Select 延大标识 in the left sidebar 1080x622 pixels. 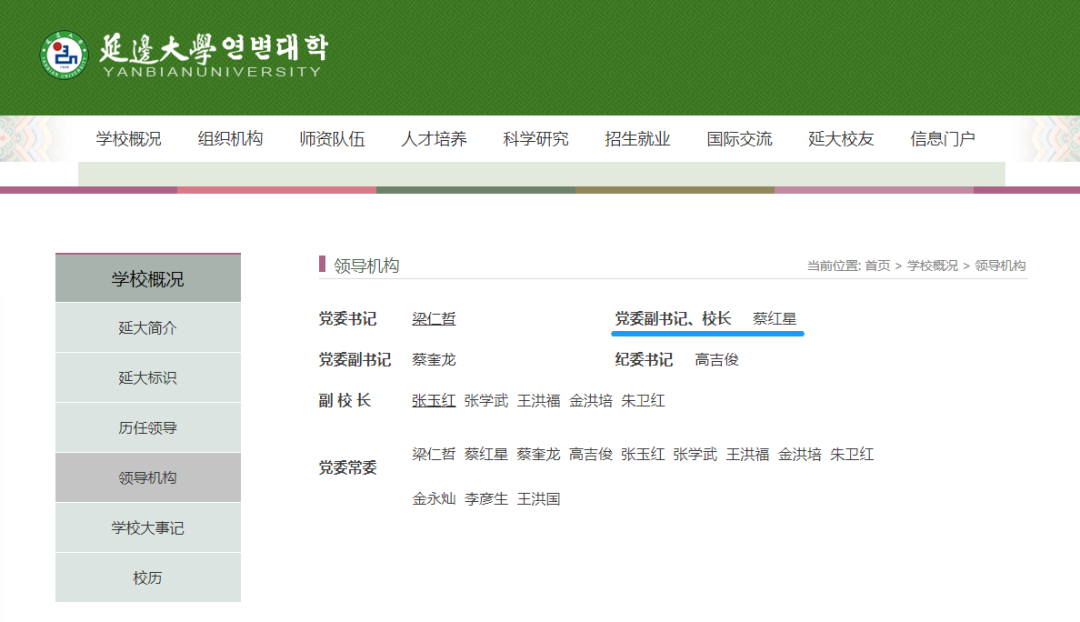pyautogui.click(x=148, y=377)
